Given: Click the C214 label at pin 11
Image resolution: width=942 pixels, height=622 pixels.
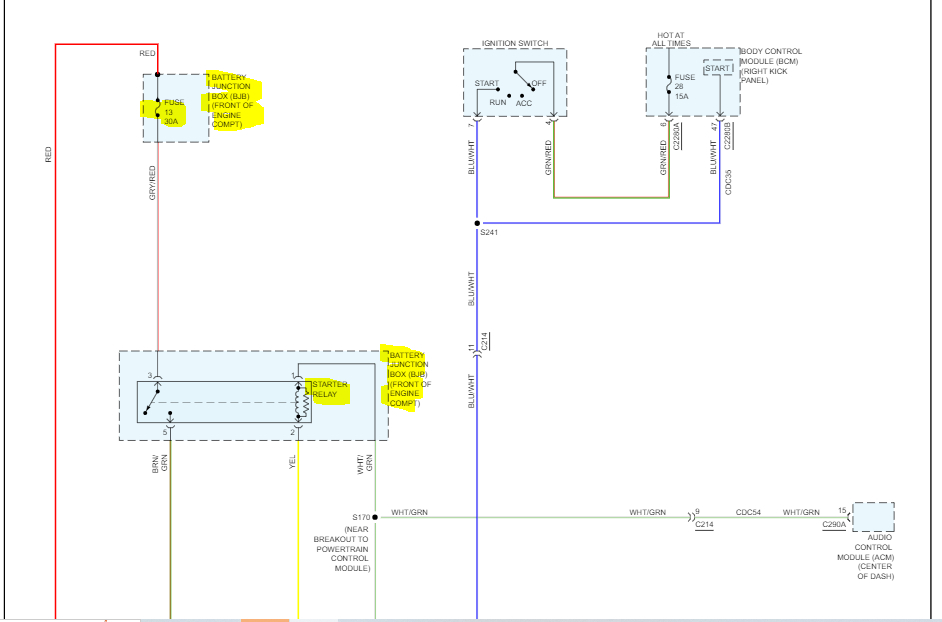Looking at the screenshot, I should tap(485, 341).
